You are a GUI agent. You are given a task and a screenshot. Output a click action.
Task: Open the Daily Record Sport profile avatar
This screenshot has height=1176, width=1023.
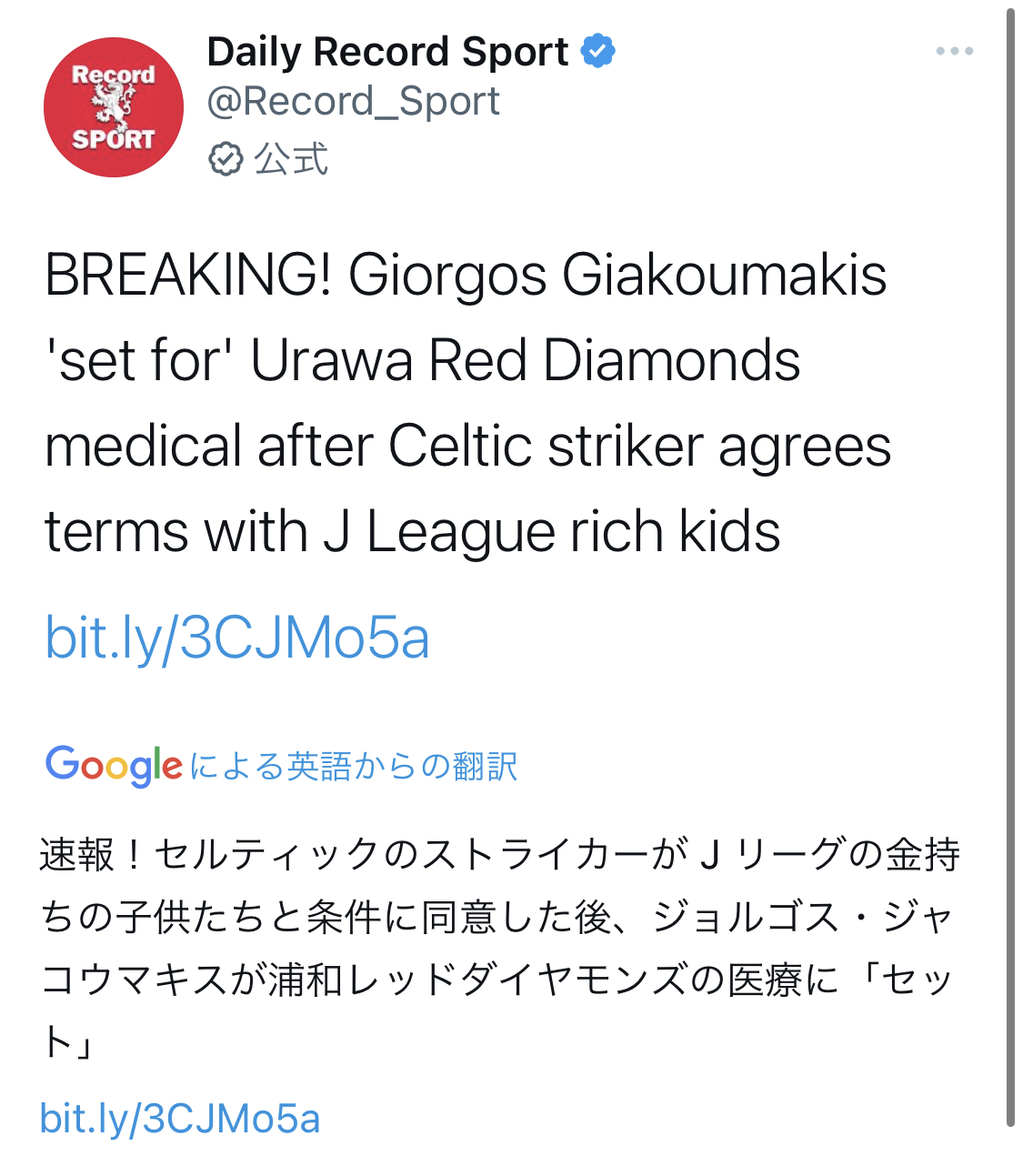click(x=114, y=107)
